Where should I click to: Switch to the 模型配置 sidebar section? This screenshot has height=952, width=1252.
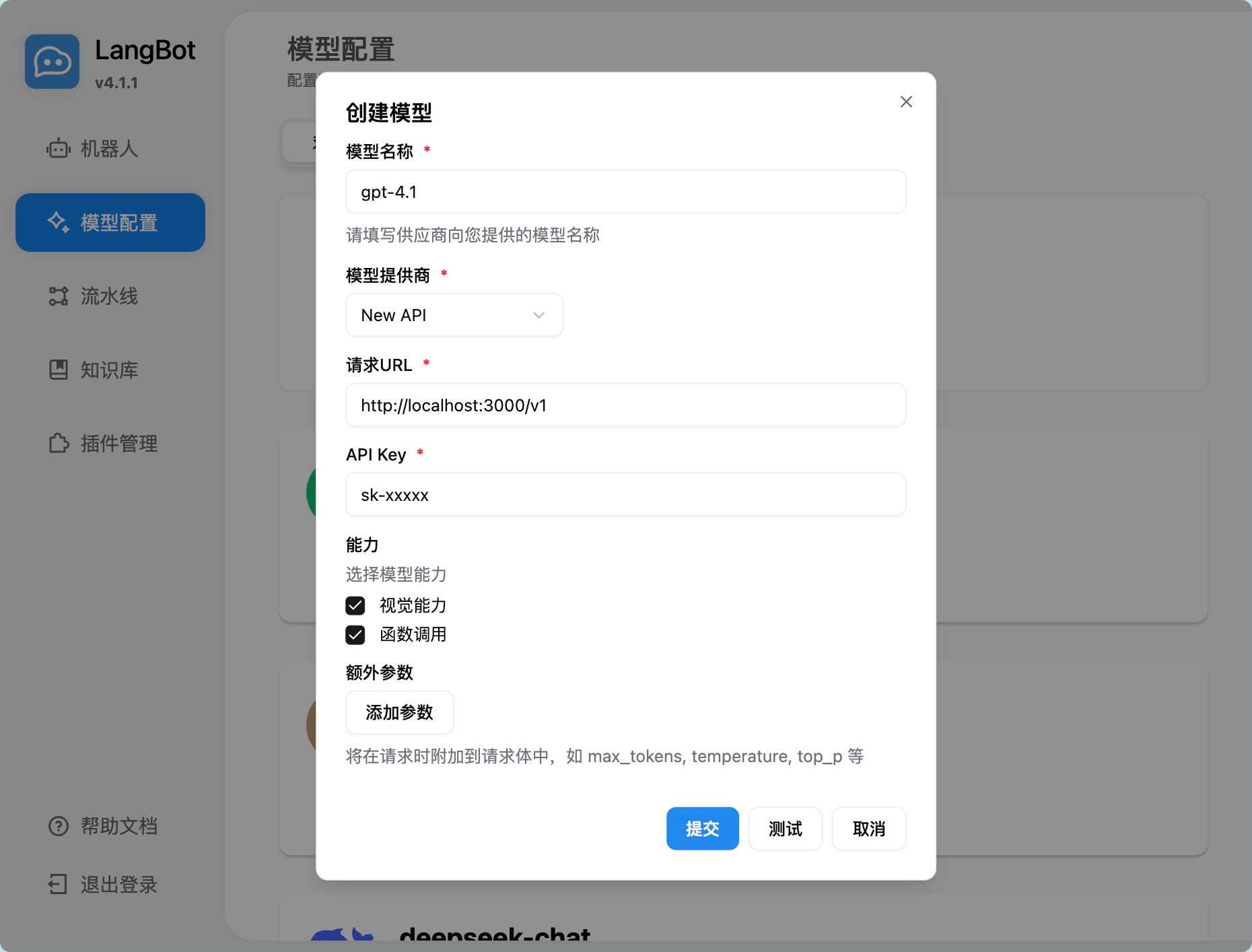(x=110, y=222)
